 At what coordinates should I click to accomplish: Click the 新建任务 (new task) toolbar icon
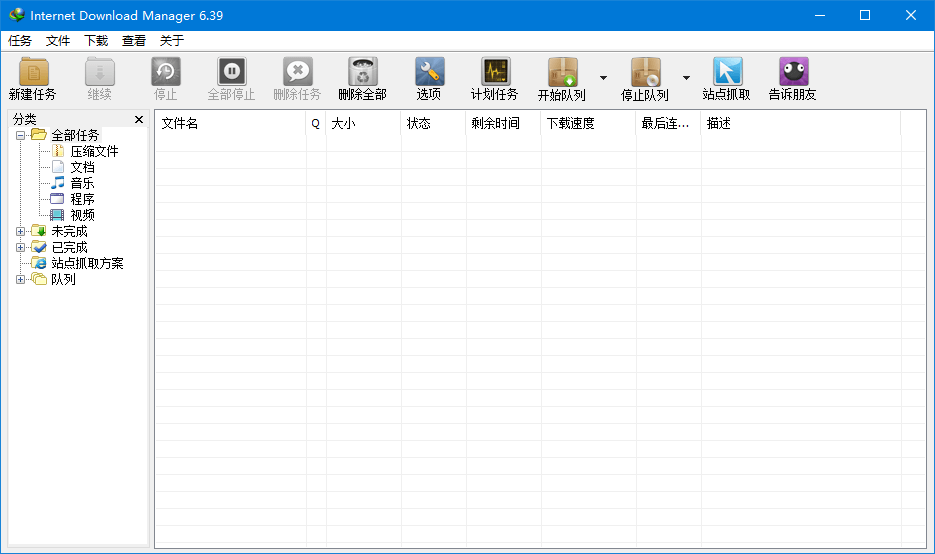click(33, 72)
